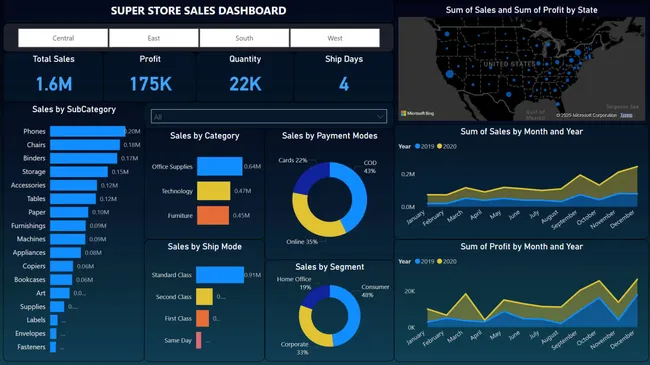This screenshot has height=365, width=650.
Task: Click the 'Sales by Payment Modes' chart title
Action: (x=330, y=136)
